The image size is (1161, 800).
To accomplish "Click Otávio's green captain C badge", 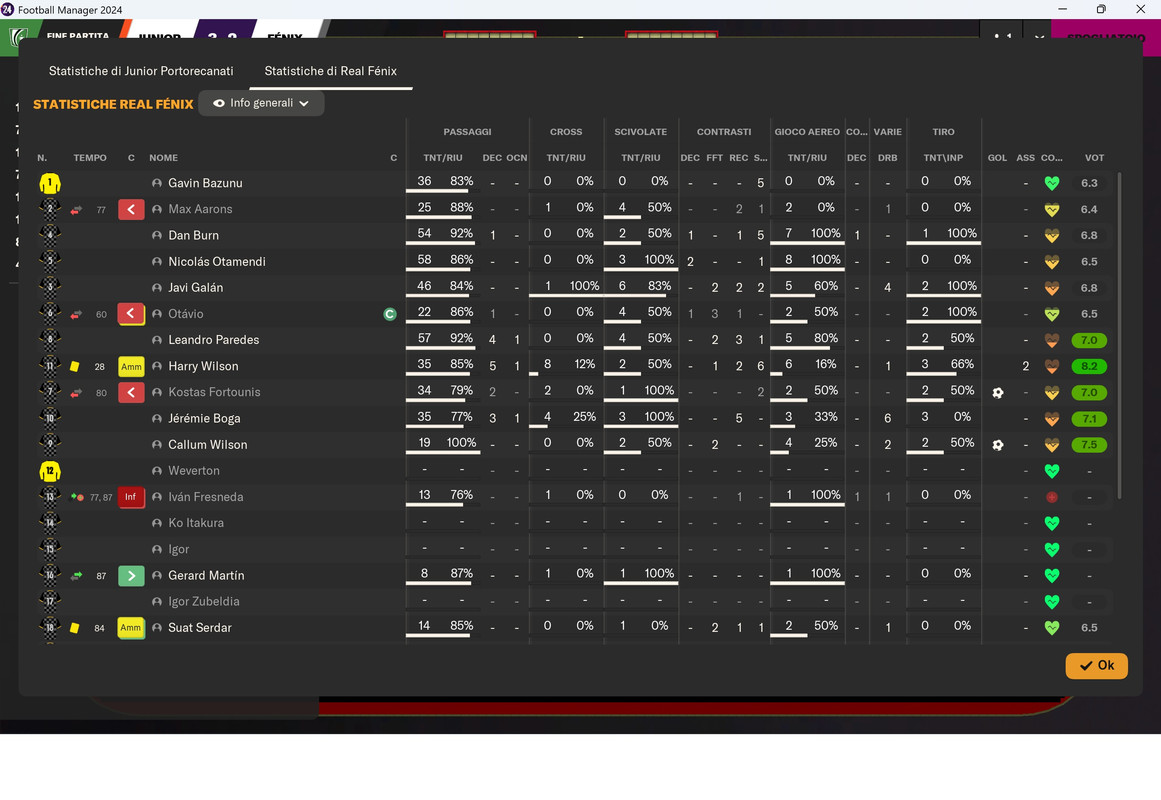I will tap(390, 314).
